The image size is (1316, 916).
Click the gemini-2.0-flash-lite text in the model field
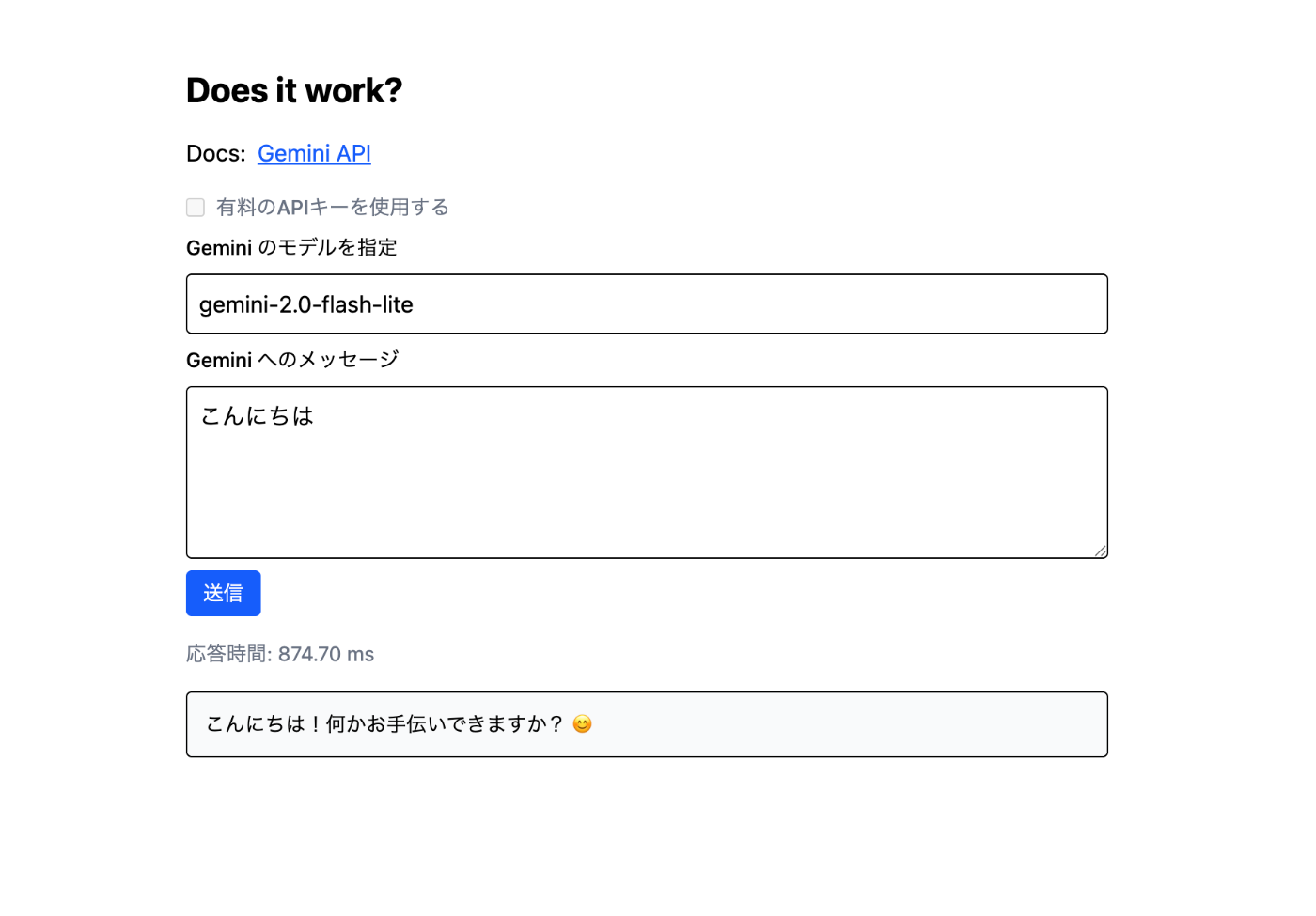[306, 304]
